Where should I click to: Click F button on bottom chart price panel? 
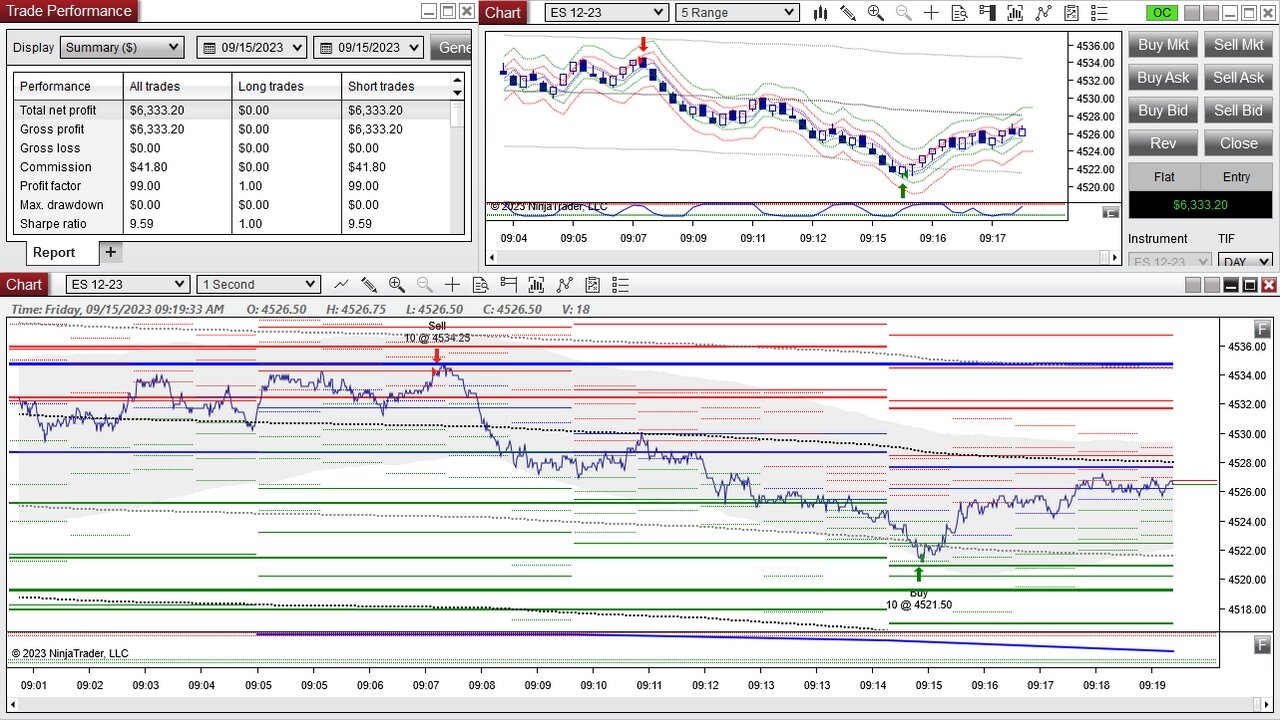pyautogui.click(x=1263, y=328)
